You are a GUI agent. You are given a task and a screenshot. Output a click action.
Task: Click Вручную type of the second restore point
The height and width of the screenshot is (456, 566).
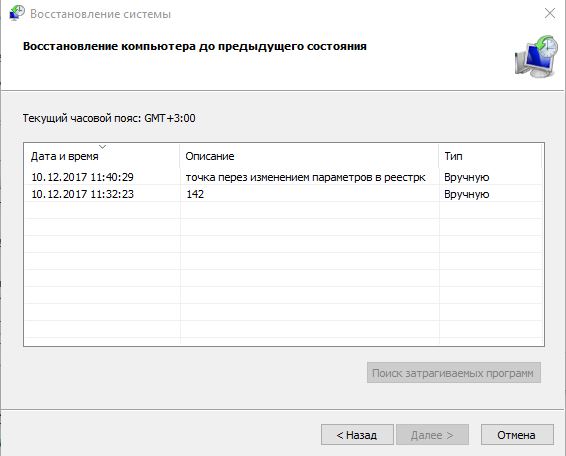click(x=466, y=194)
